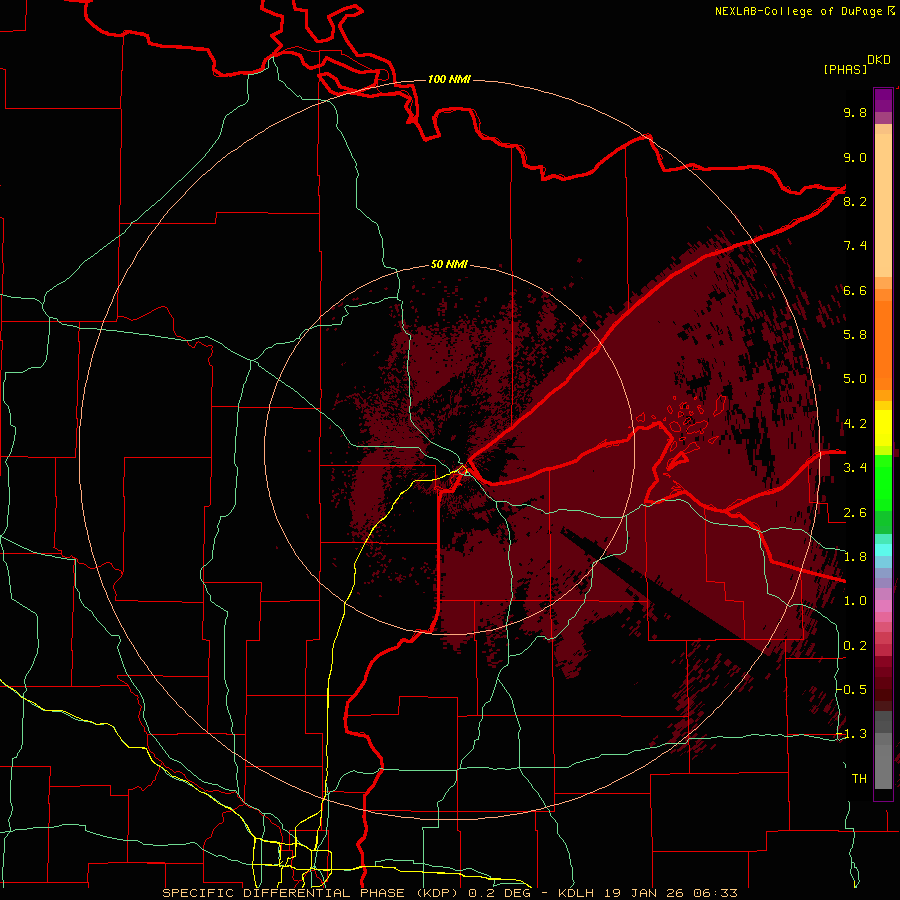Click the 7.4 scale value

click(855, 246)
